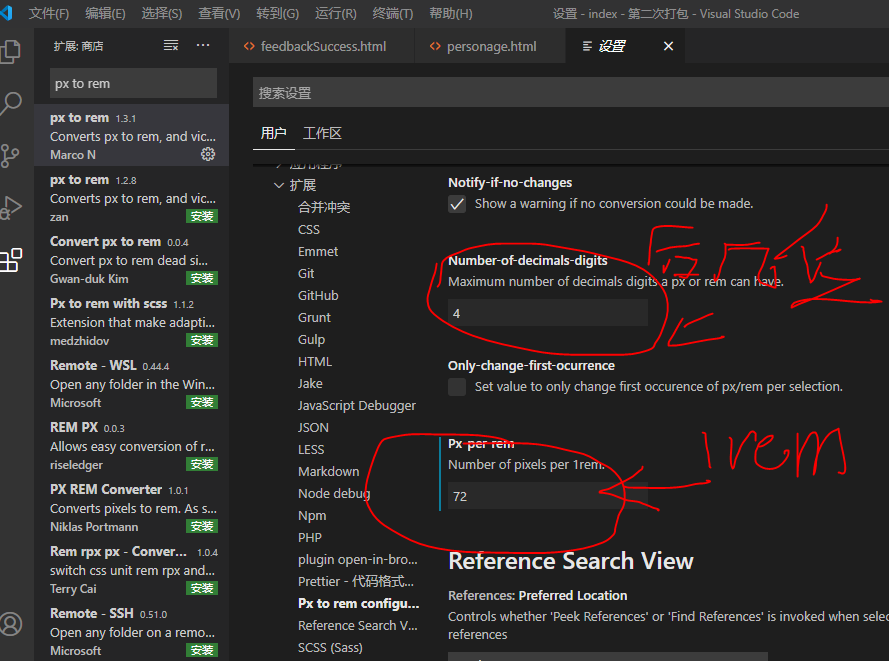Open the Search view in activity bar
This screenshot has height=661, width=889.
[10, 104]
